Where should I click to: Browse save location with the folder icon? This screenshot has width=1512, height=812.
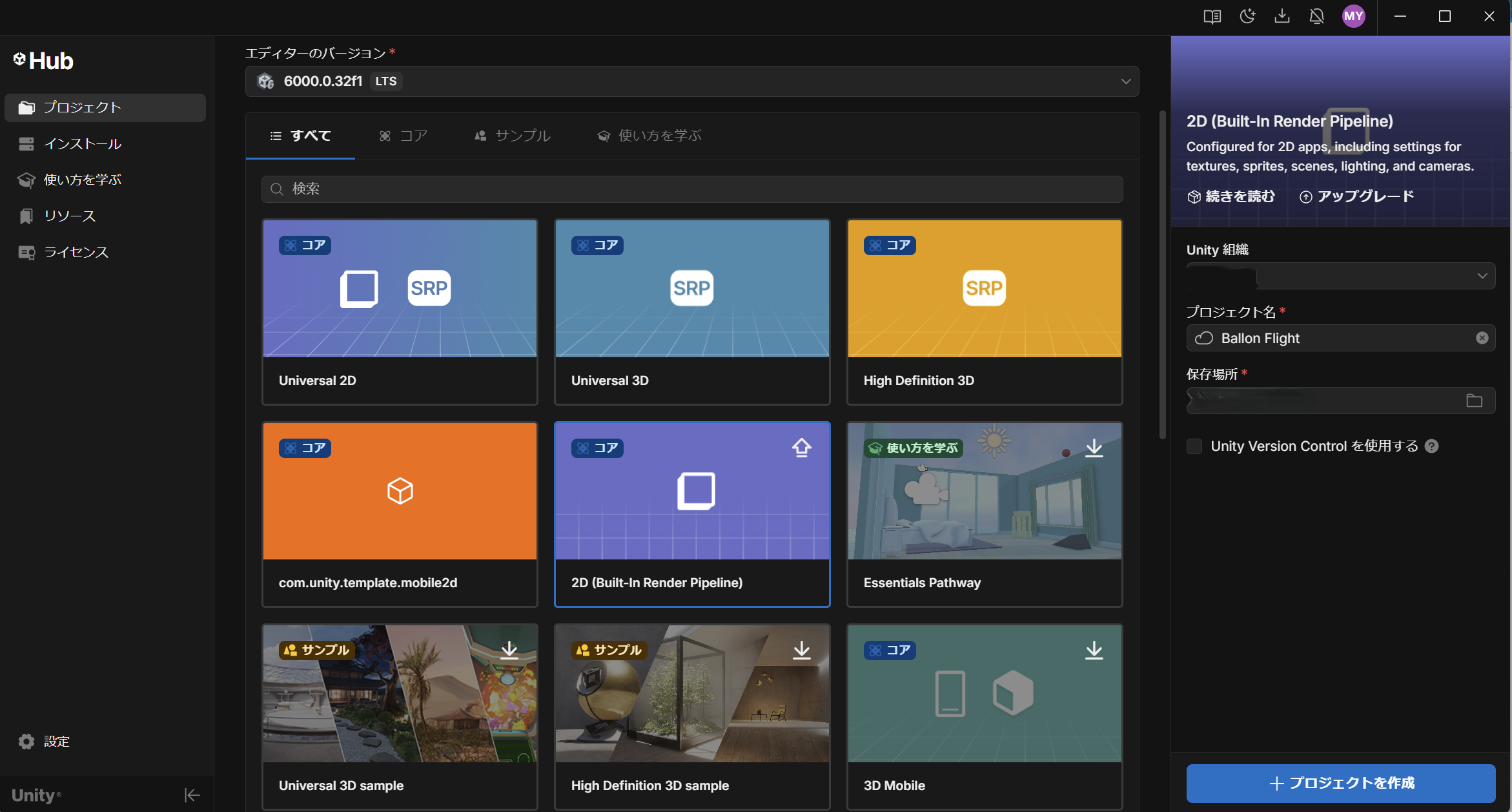point(1474,401)
